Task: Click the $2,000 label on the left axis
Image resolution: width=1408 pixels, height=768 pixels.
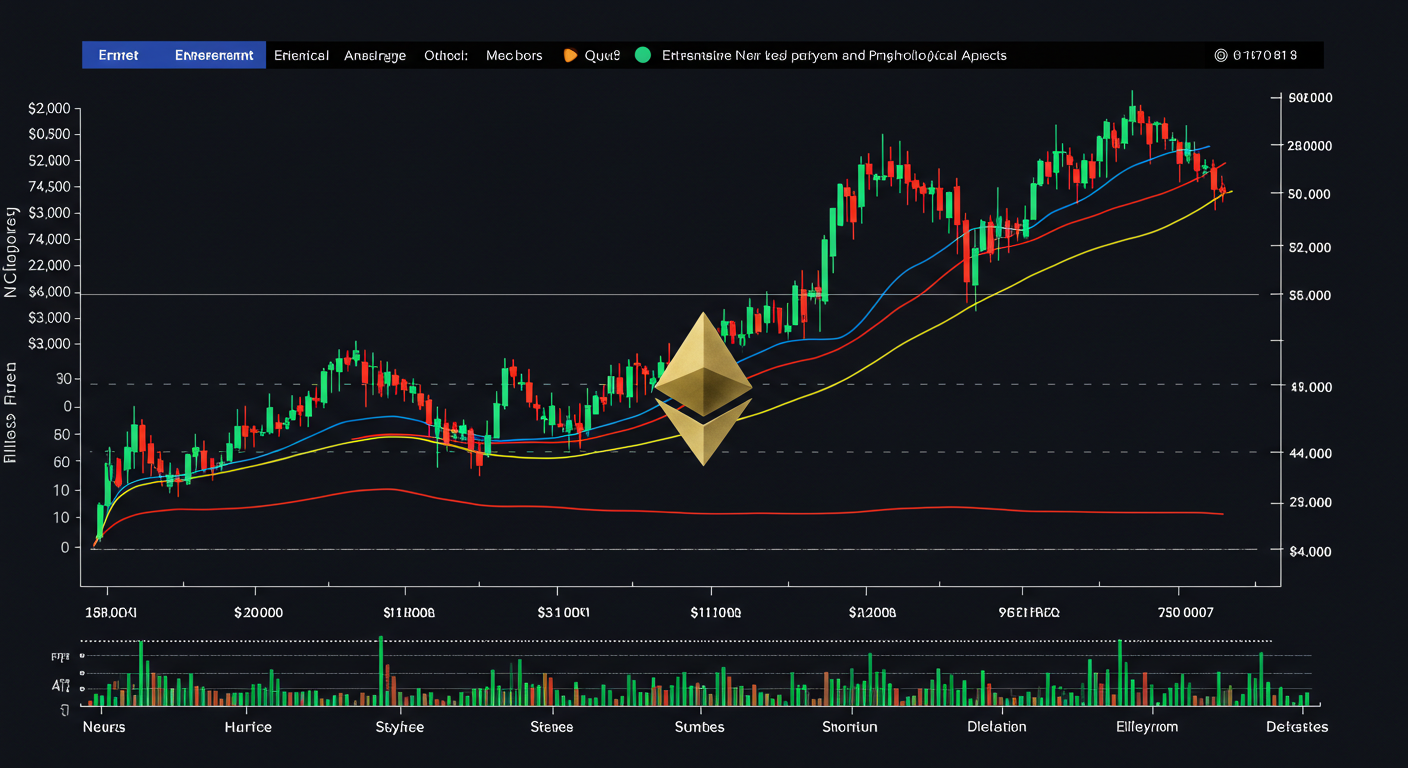Action: (x=49, y=108)
